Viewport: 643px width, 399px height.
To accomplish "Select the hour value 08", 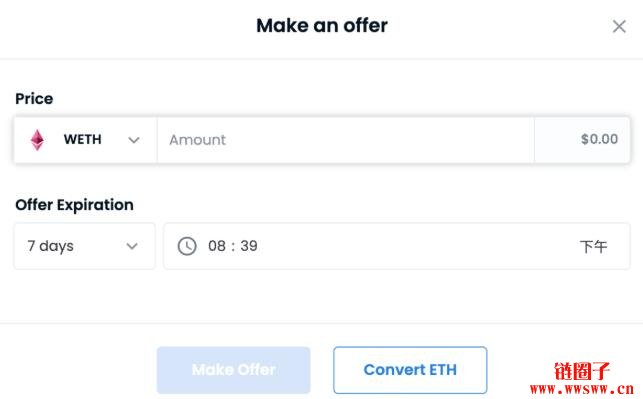I will point(217,246).
